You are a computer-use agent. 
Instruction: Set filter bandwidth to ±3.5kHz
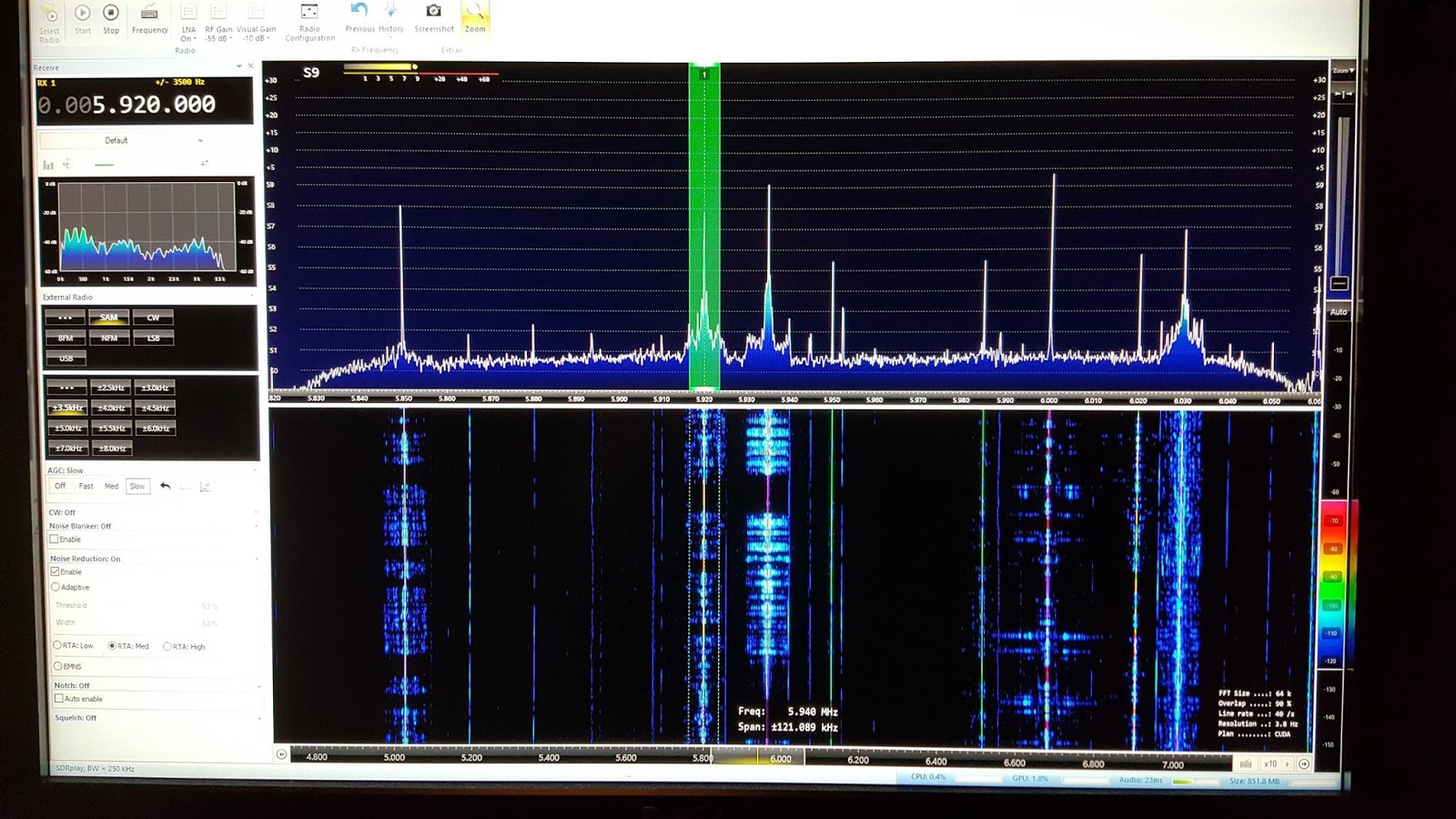[66, 408]
